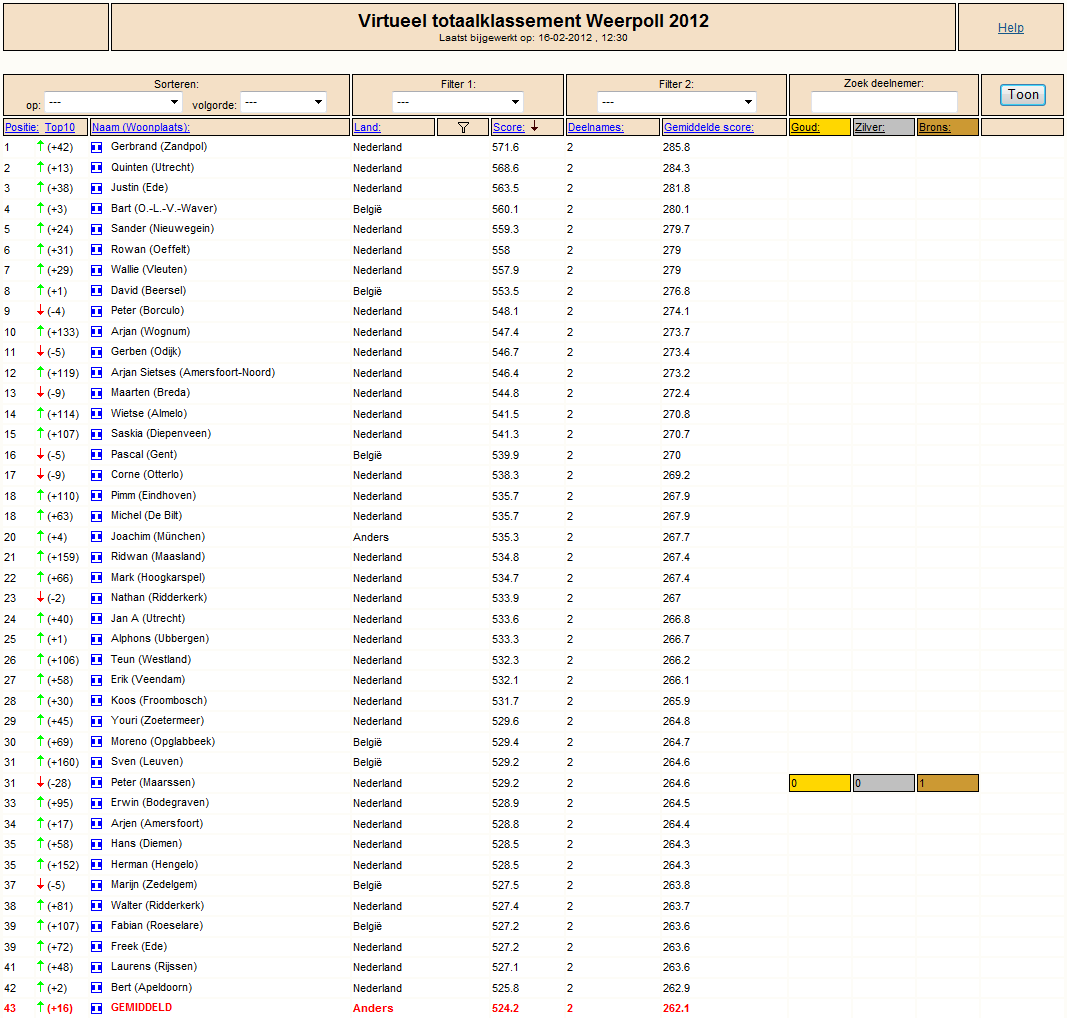Screen dimensions: 1067x1018
Task: Click the name 'Koos (Froombosch)'
Action: tap(159, 701)
